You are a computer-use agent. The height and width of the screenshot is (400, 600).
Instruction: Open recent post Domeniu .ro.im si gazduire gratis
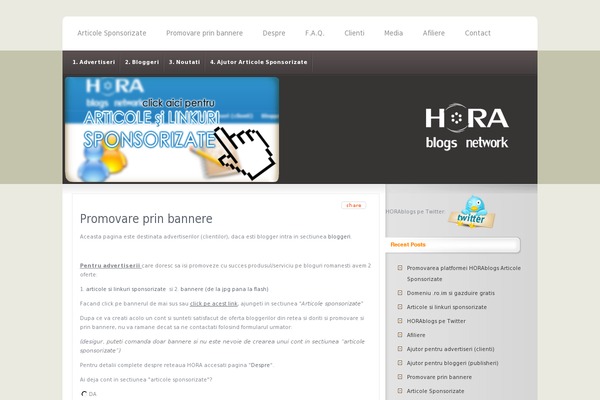click(x=450, y=293)
